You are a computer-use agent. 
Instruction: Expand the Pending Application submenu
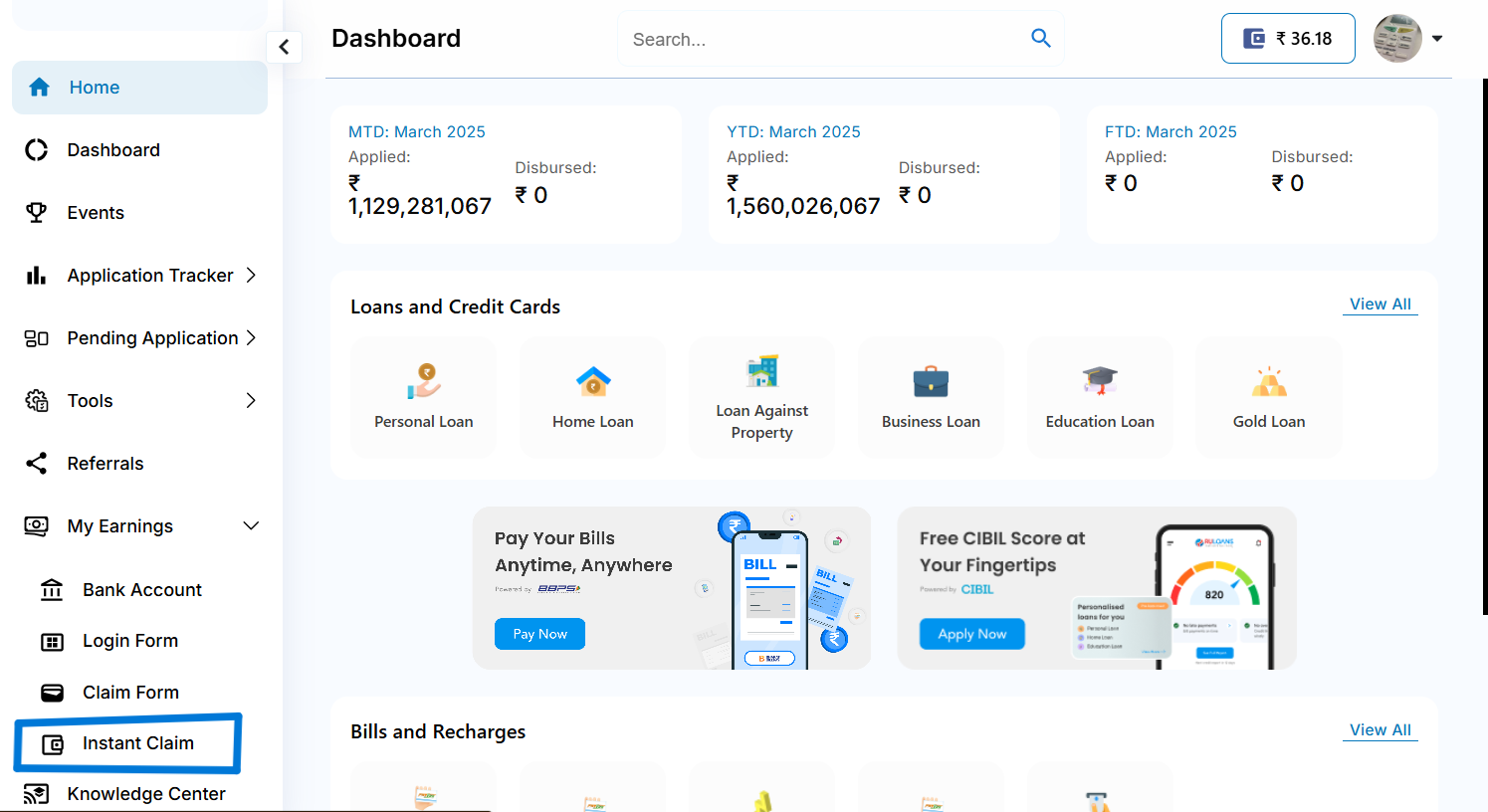pos(251,338)
